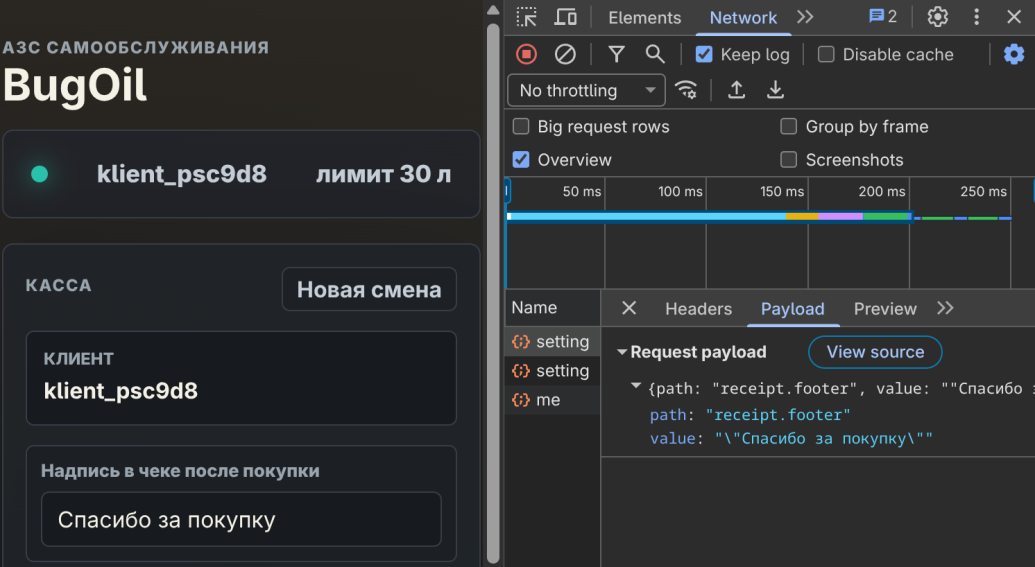Uncheck the Overview checkbox
Screen dimensions: 1035x567
click(x=521, y=160)
